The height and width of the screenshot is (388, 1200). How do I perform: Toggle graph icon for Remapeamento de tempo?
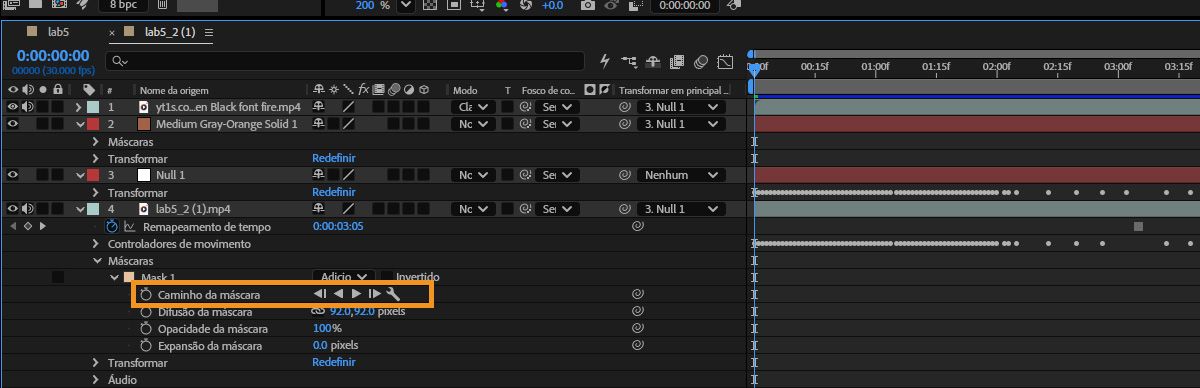click(x=129, y=226)
